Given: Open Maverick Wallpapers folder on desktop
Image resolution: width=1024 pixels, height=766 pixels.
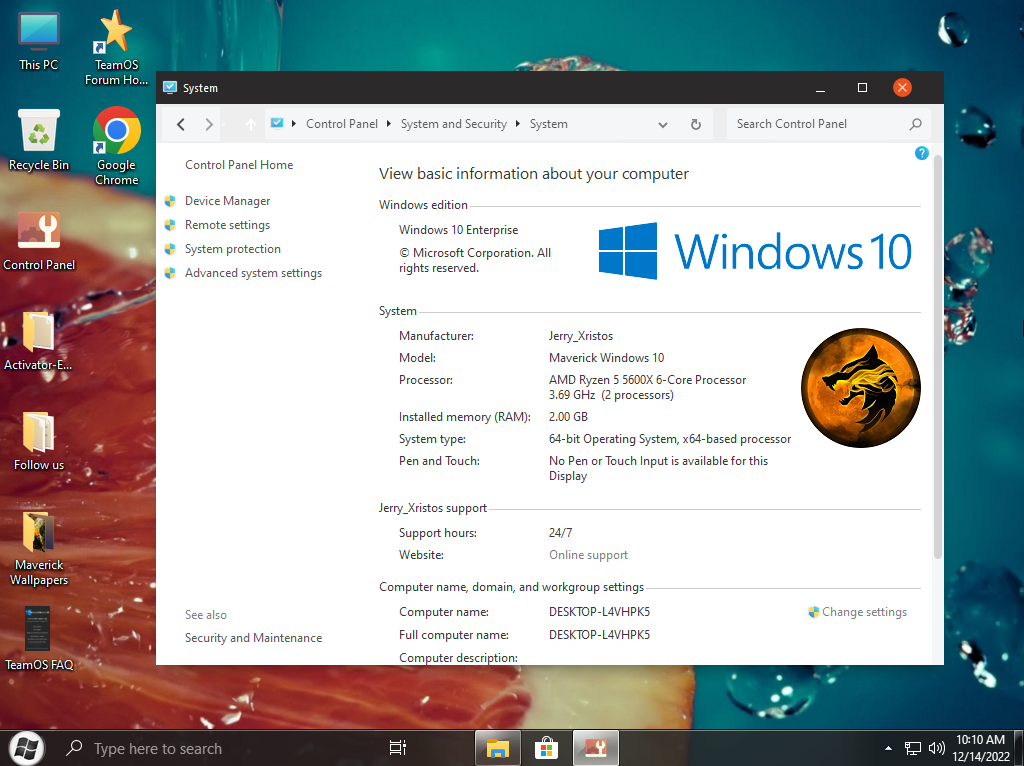Looking at the screenshot, I should coord(39,547).
